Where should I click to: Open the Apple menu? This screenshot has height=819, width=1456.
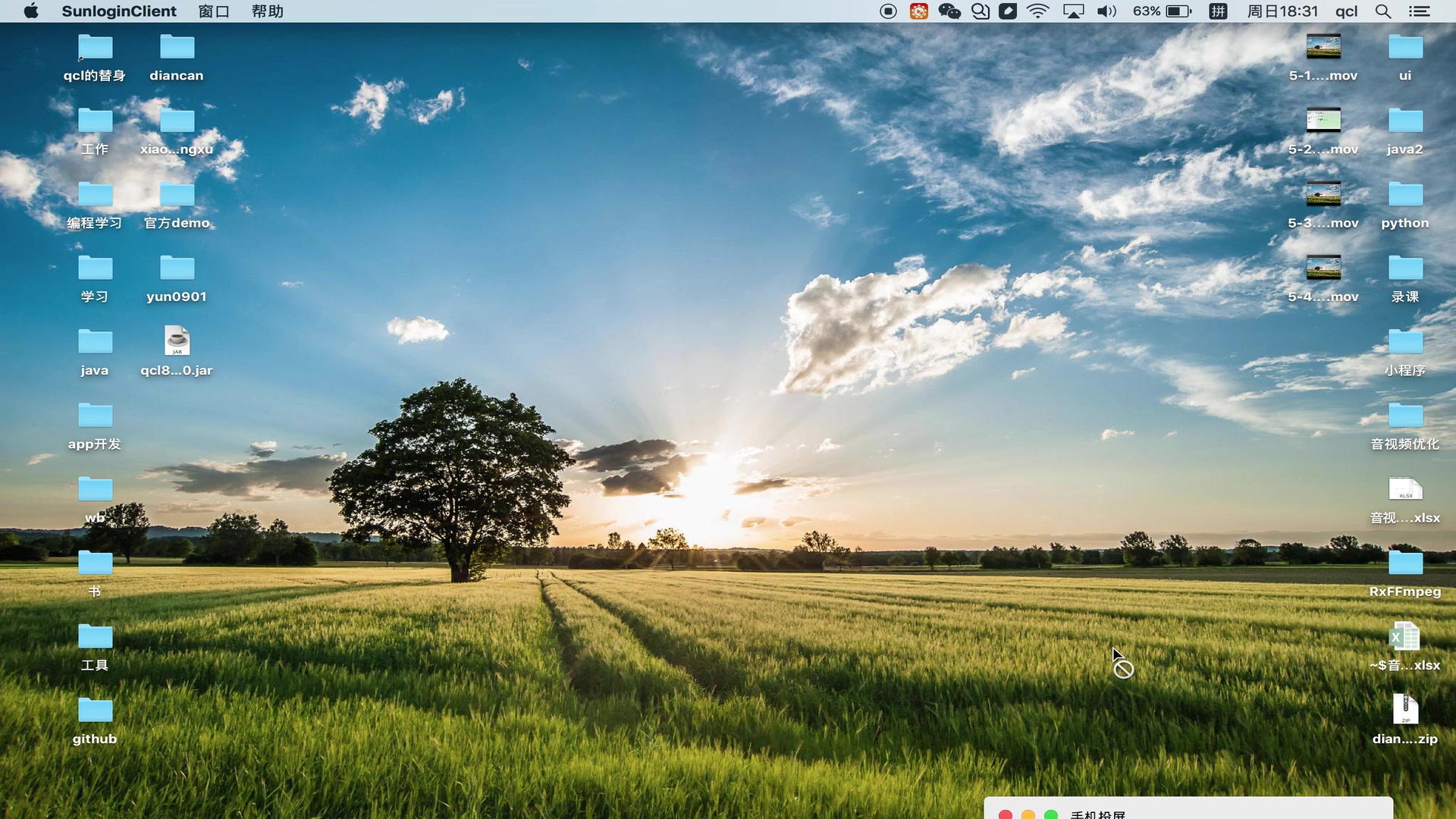31,11
